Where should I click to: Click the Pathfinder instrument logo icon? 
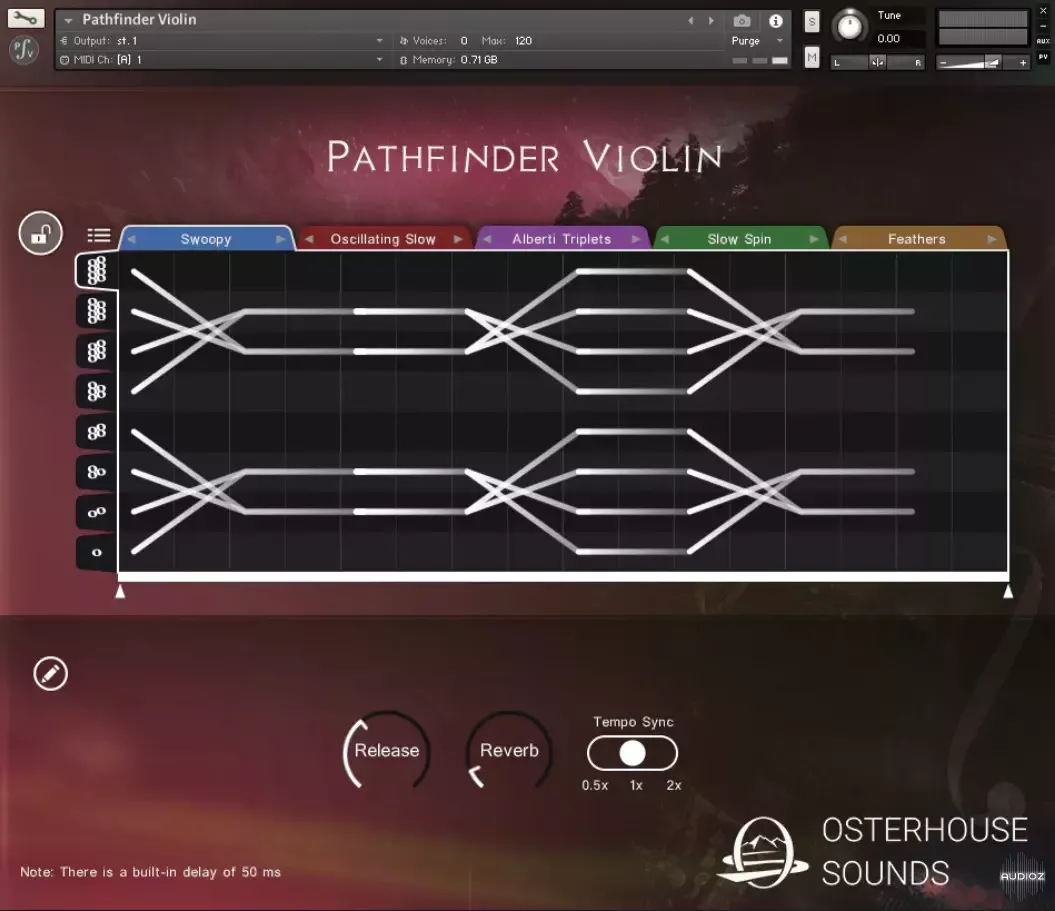click(x=25, y=49)
